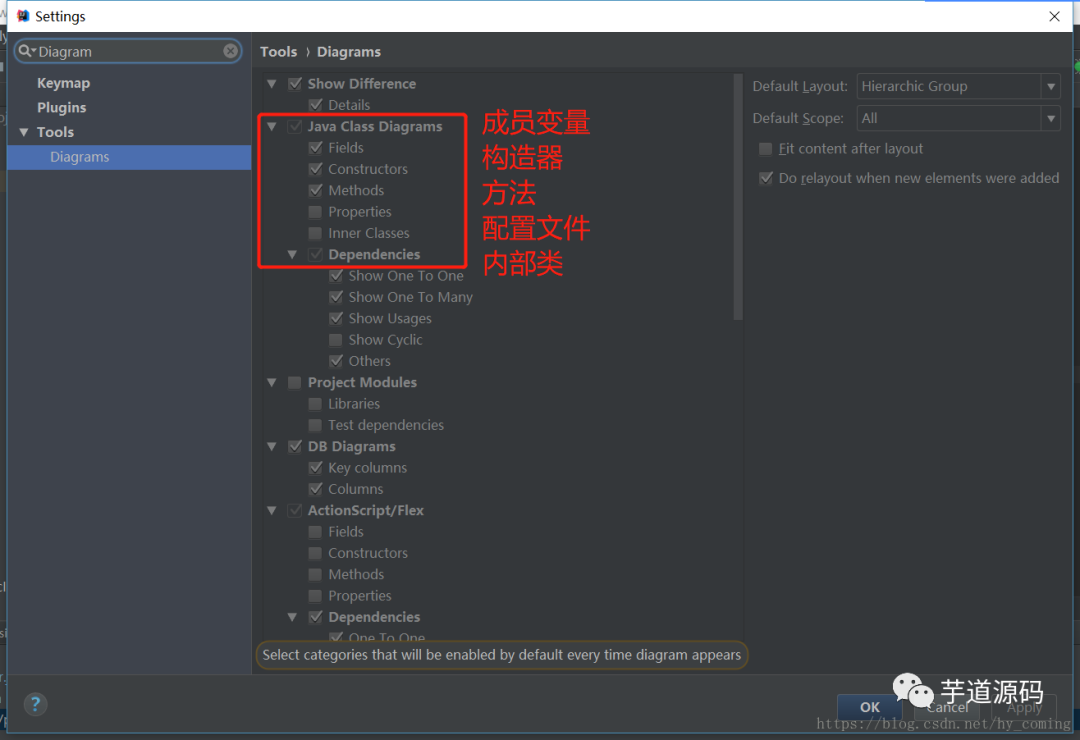Toggle Do relayout when new elements added

[x=765, y=178]
